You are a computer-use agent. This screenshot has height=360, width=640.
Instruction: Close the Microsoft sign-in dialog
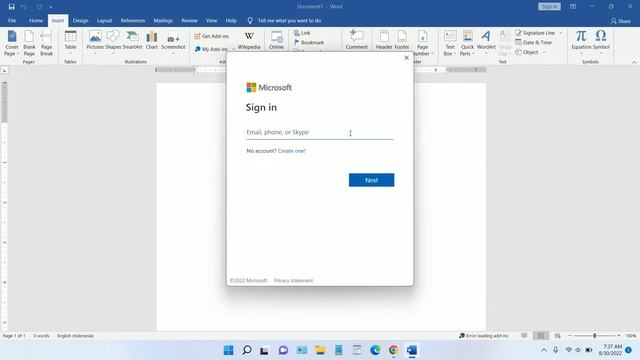tap(407, 58)
